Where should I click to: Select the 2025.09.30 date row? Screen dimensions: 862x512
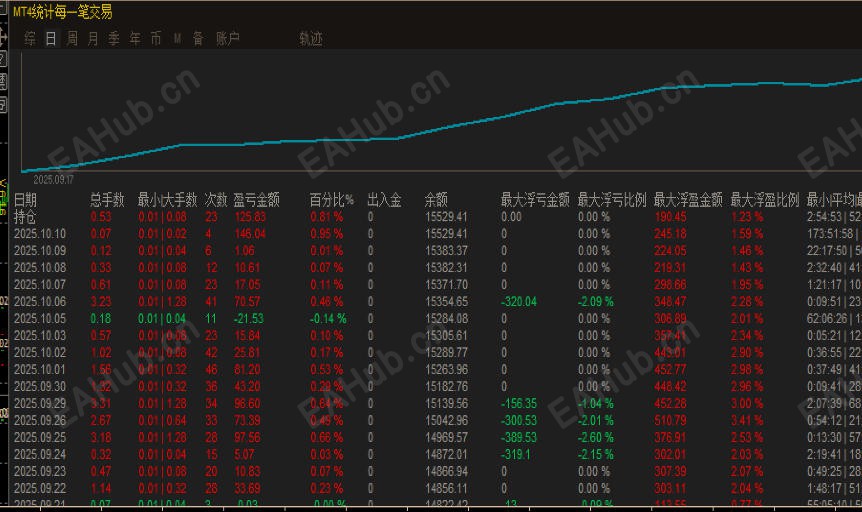[438, 387]
